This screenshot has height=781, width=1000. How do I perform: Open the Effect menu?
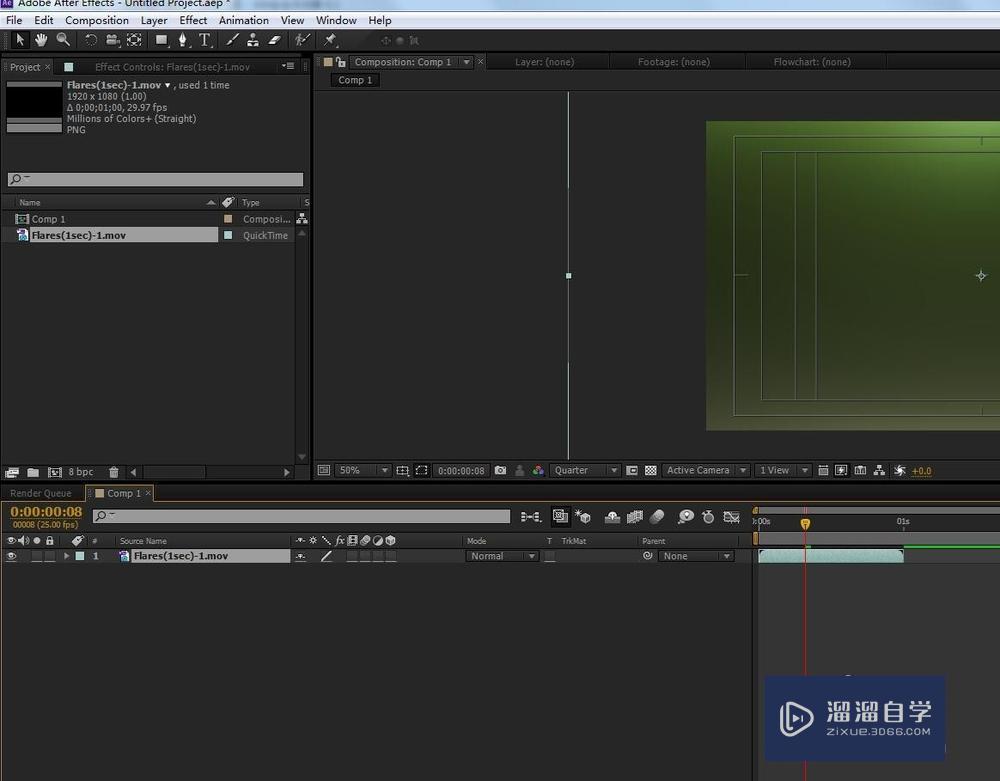point(193,20)
